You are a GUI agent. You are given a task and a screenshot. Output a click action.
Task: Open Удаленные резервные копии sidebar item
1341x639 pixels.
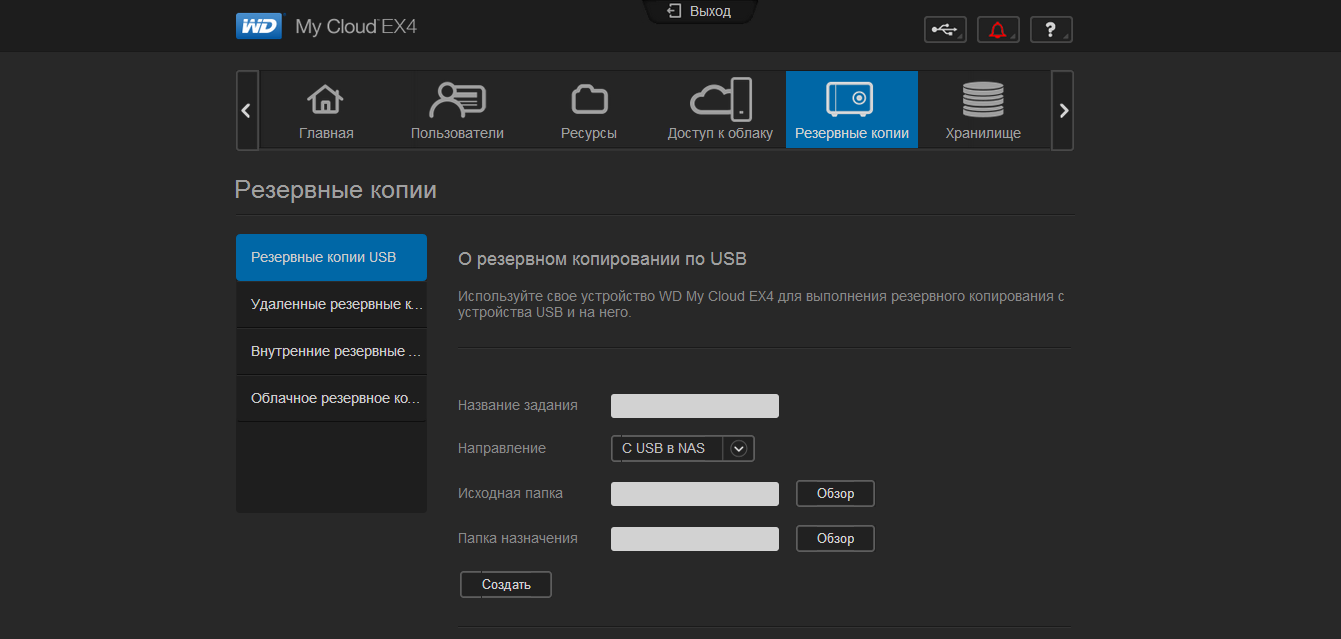click(331, 304)
